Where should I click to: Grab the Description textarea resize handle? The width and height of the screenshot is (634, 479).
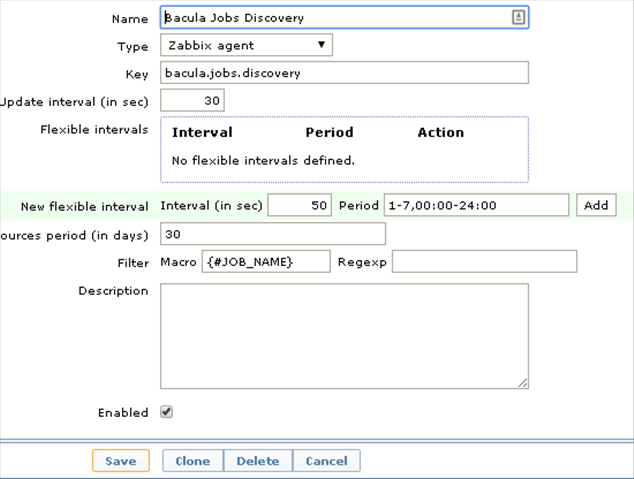click(523, 383)
